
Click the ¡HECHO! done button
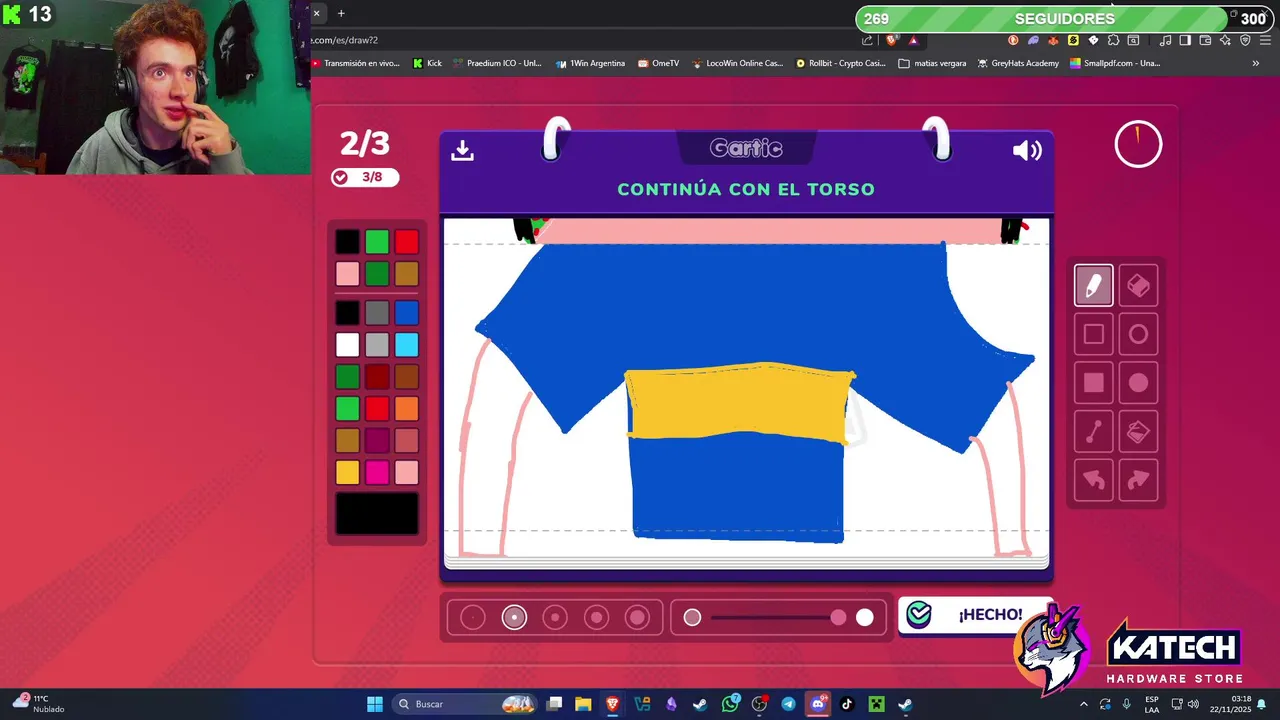tap(975, 614)
